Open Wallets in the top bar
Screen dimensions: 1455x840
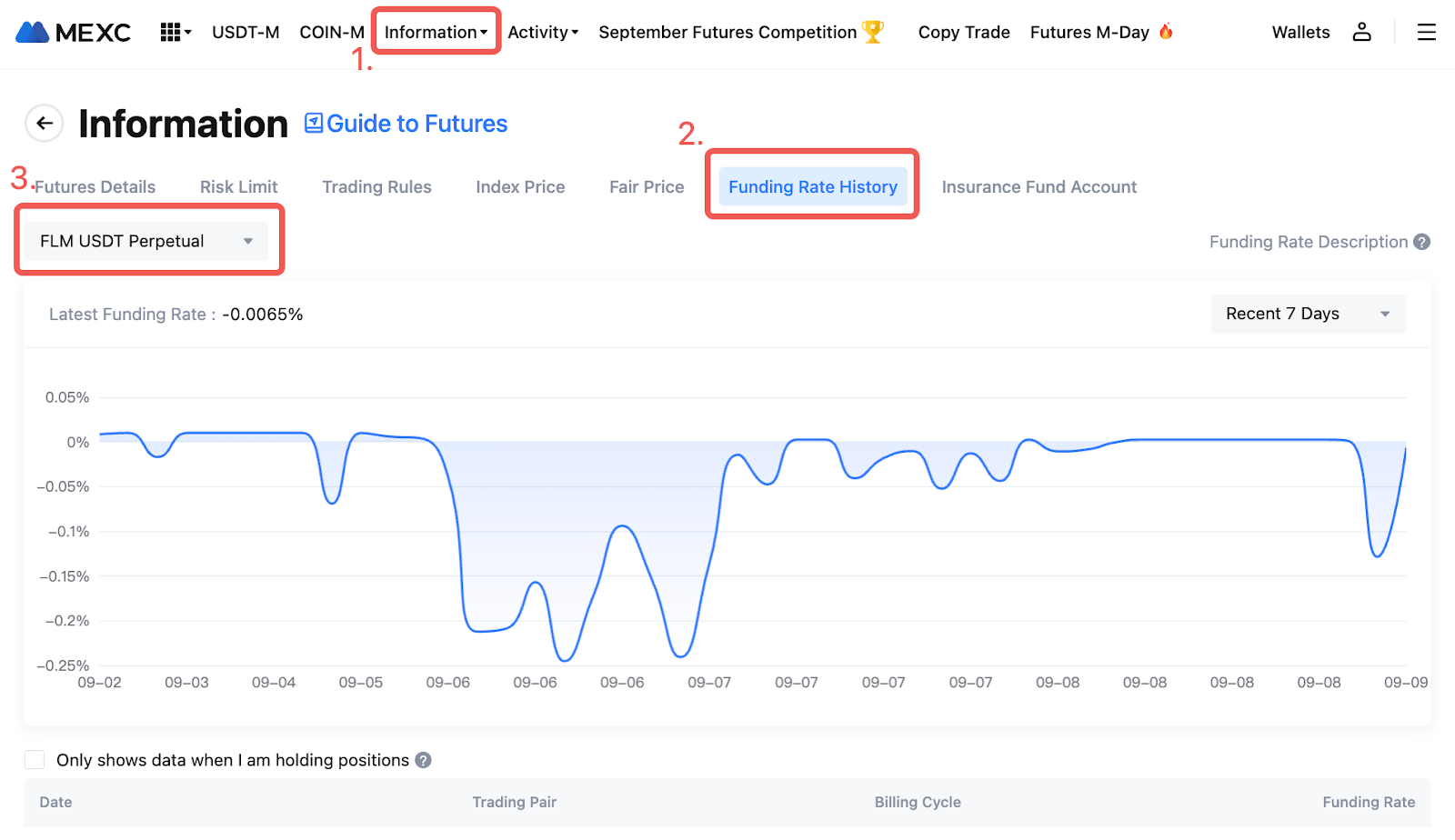pyautogui.click(x=1300, y=33)
